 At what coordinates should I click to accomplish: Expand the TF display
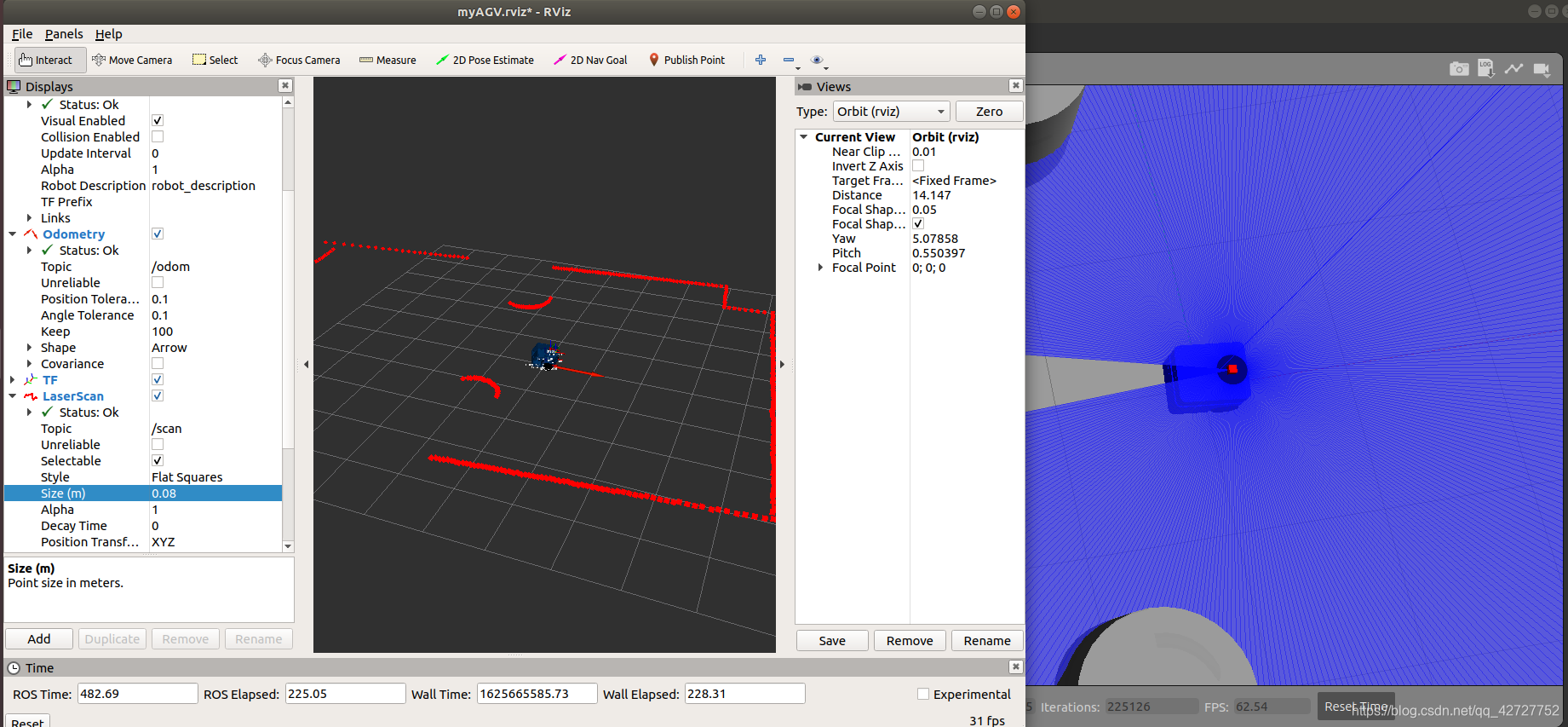click(13, 379)
